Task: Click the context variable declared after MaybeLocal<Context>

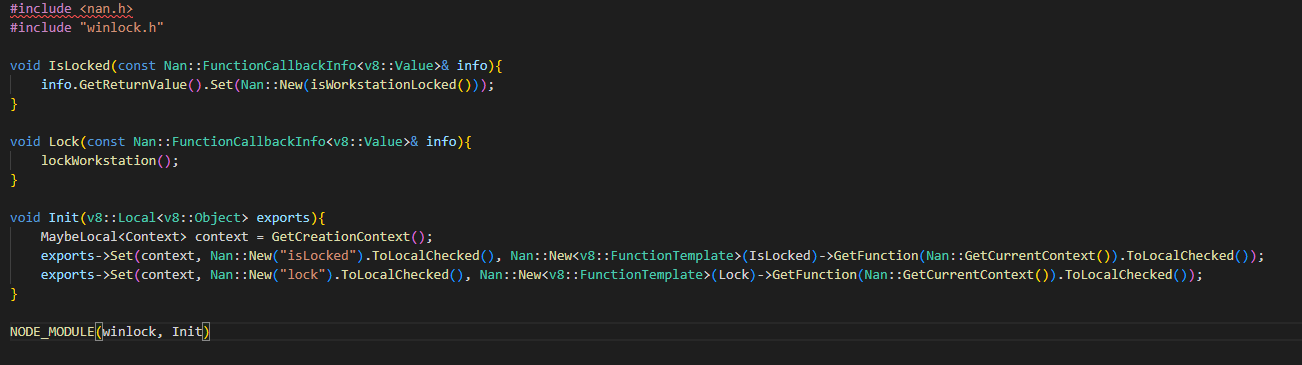Action: click(x=222, y=237)
